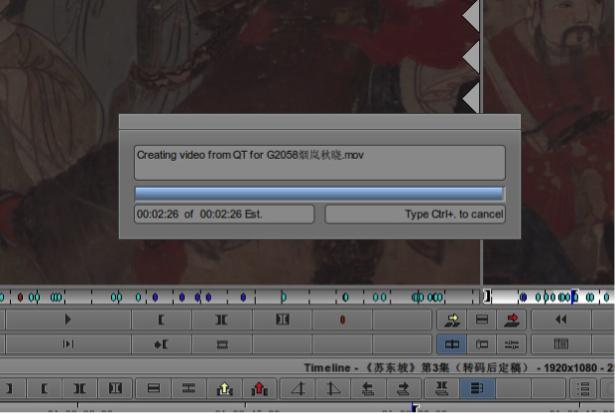Click the red Extract button on the timeline toolbar

[260, 388]
